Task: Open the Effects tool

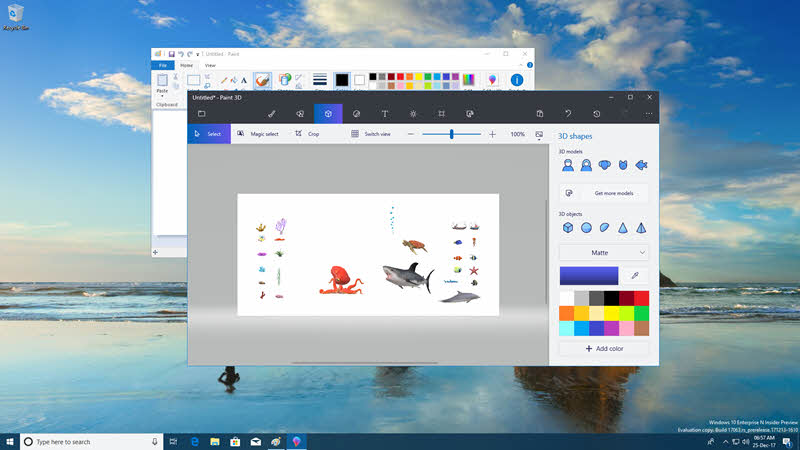Action: (413, 114)
